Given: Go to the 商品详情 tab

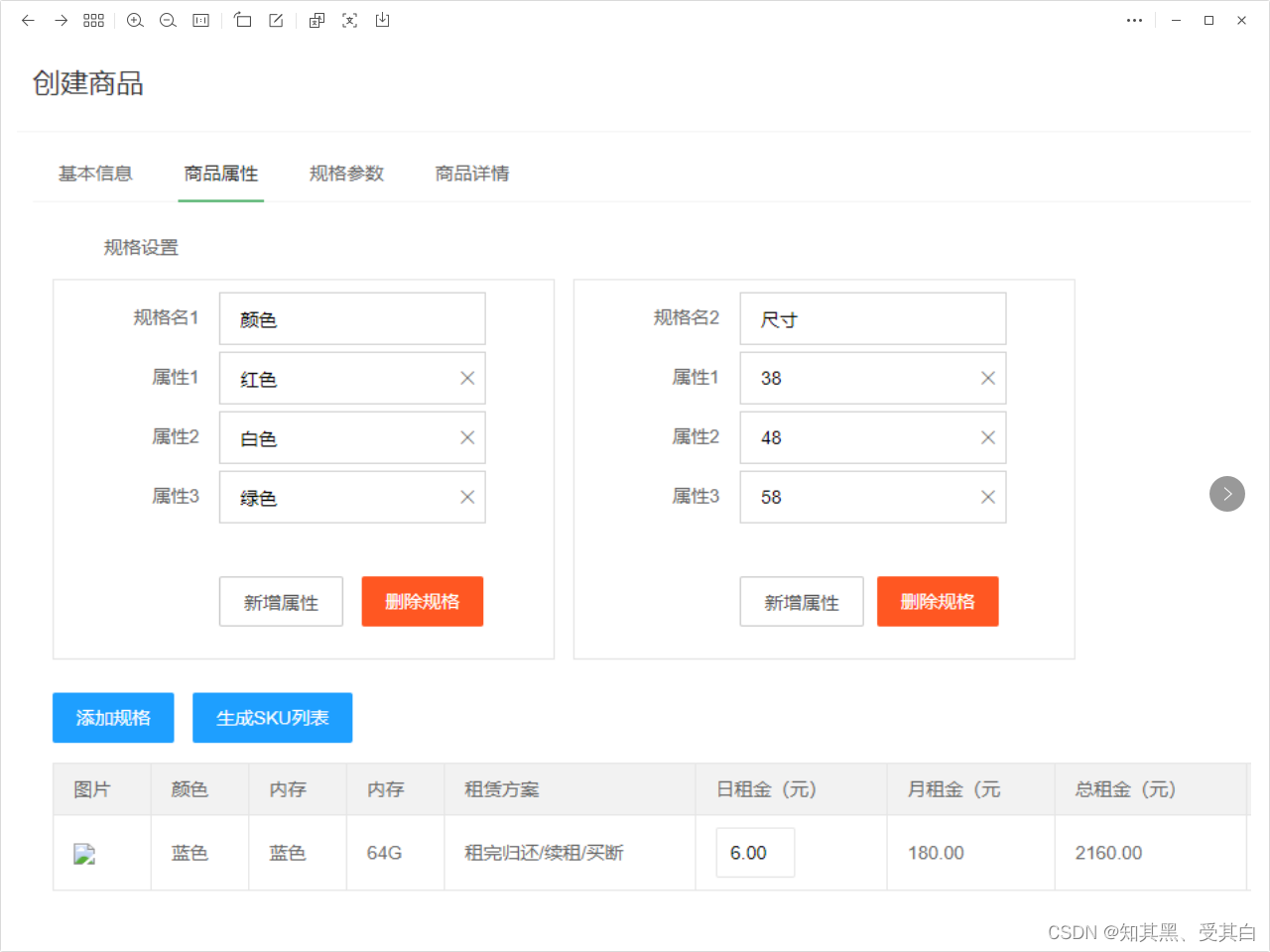Looking at the screenshot, I should point(472,174).
